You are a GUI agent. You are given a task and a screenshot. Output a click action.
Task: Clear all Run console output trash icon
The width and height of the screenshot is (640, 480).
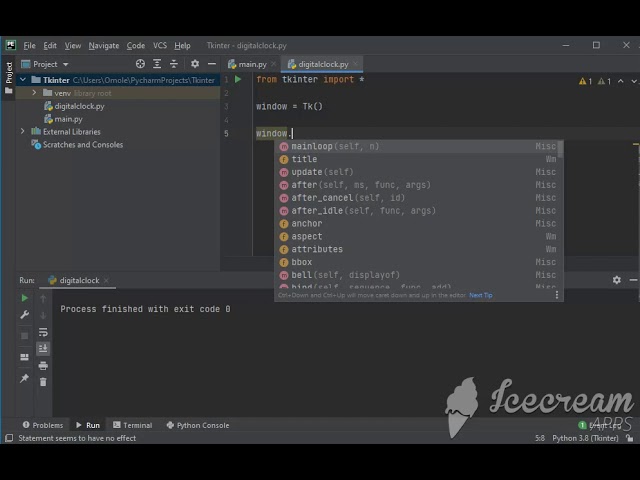[x=43, y=382]
